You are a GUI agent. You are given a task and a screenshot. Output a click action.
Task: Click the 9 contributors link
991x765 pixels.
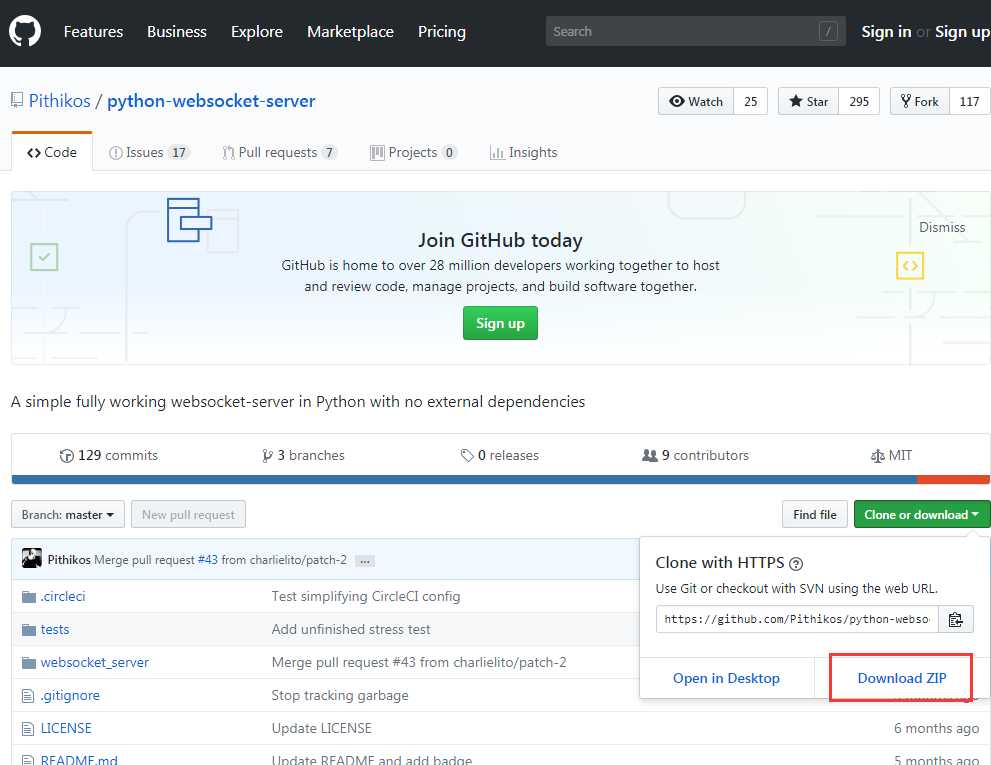pyautogui.click(x=695, y=455)
